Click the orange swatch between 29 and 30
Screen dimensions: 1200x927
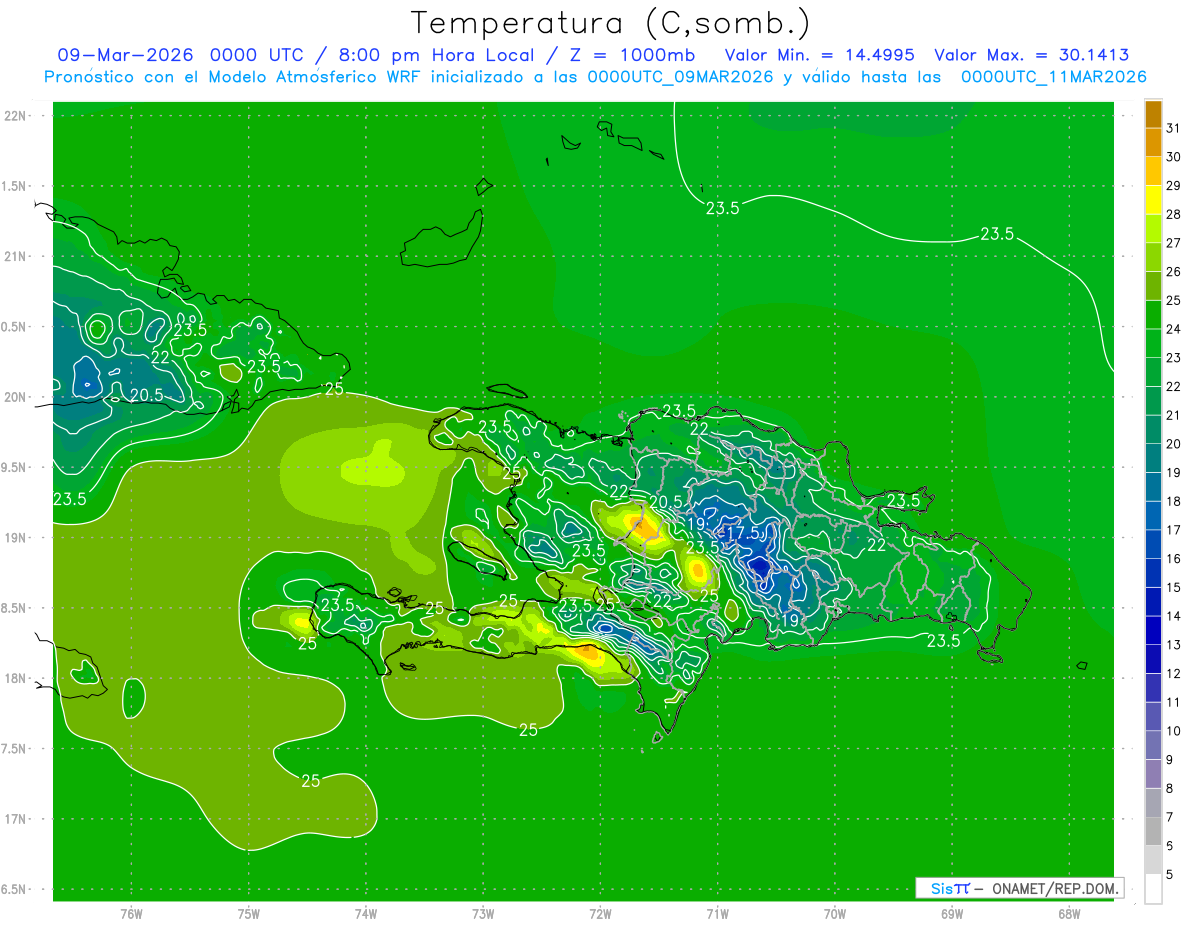click(1153, 171)
